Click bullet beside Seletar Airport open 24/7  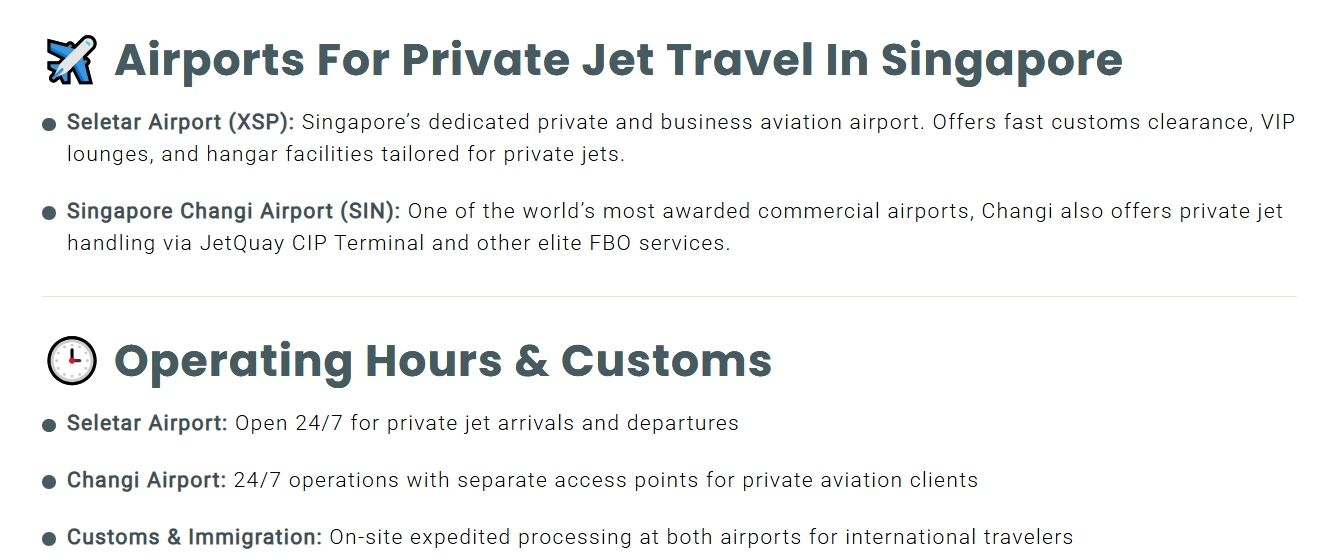49,425
